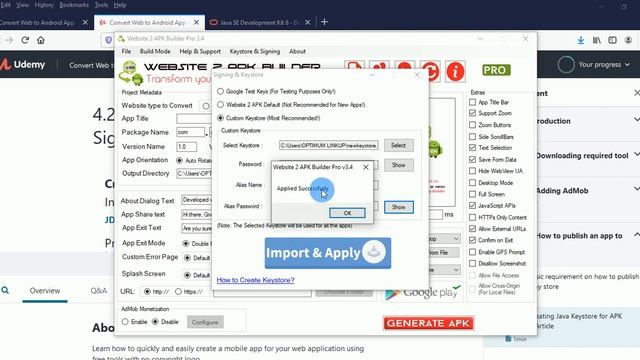Toggle the Support Zoom checkbox
This screenshot has height=360, width=640.
[x=473, y=113]
